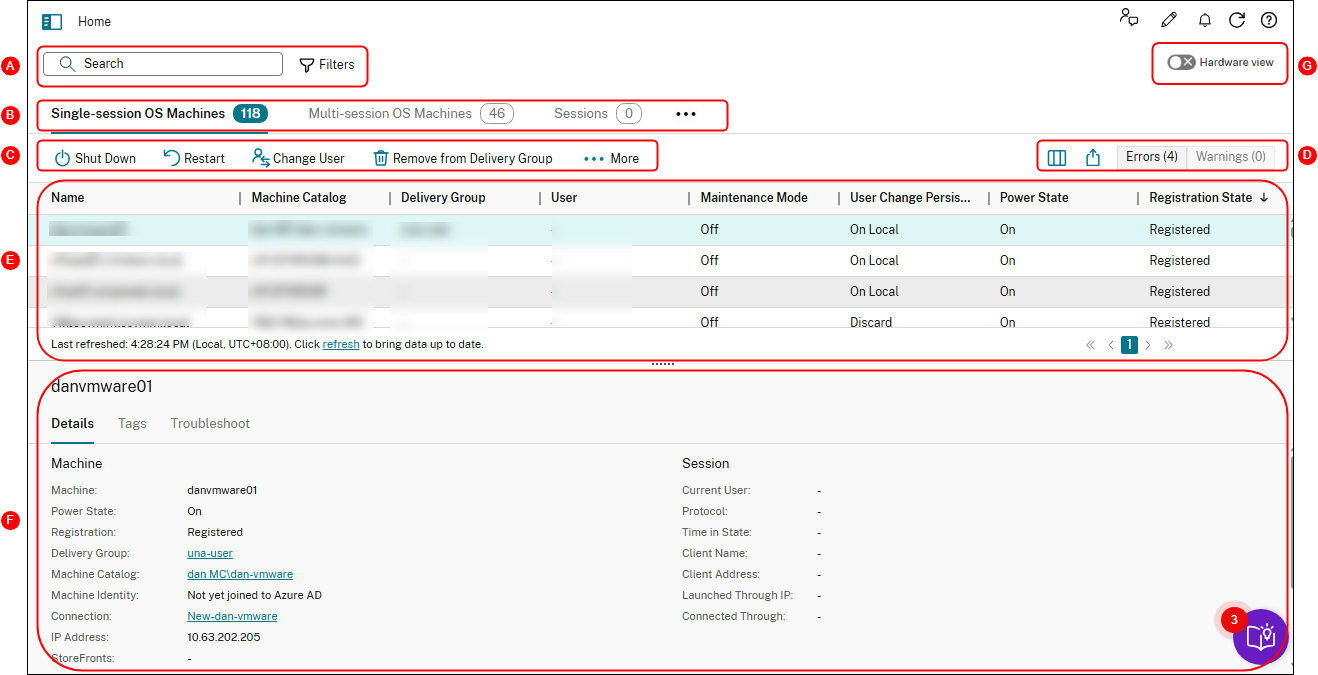This screenshot has width=1318, height=675.
Task: Open the feedback chat icon
Action: click(1129, 19)
